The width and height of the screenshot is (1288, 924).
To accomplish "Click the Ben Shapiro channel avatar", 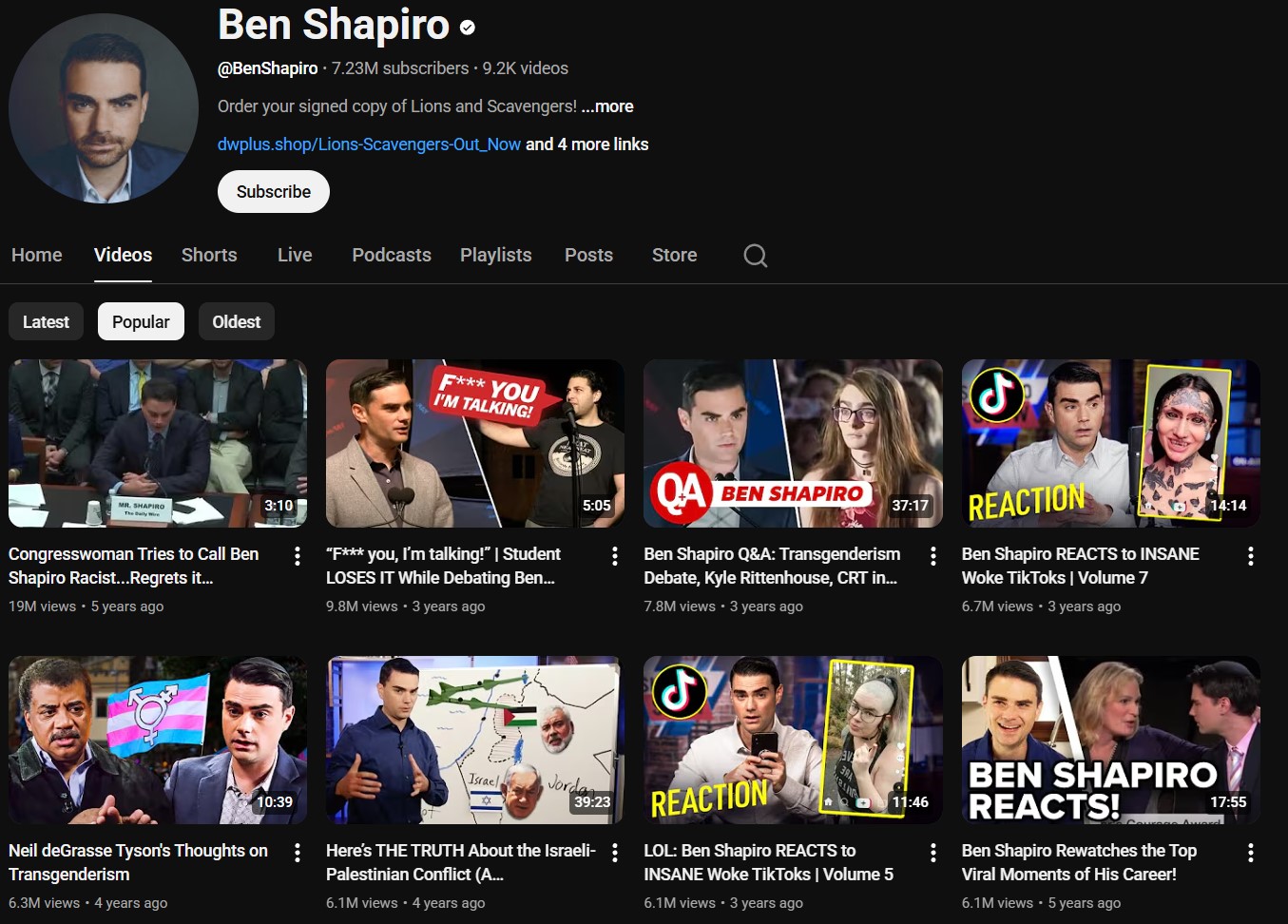I will [104, 108].
